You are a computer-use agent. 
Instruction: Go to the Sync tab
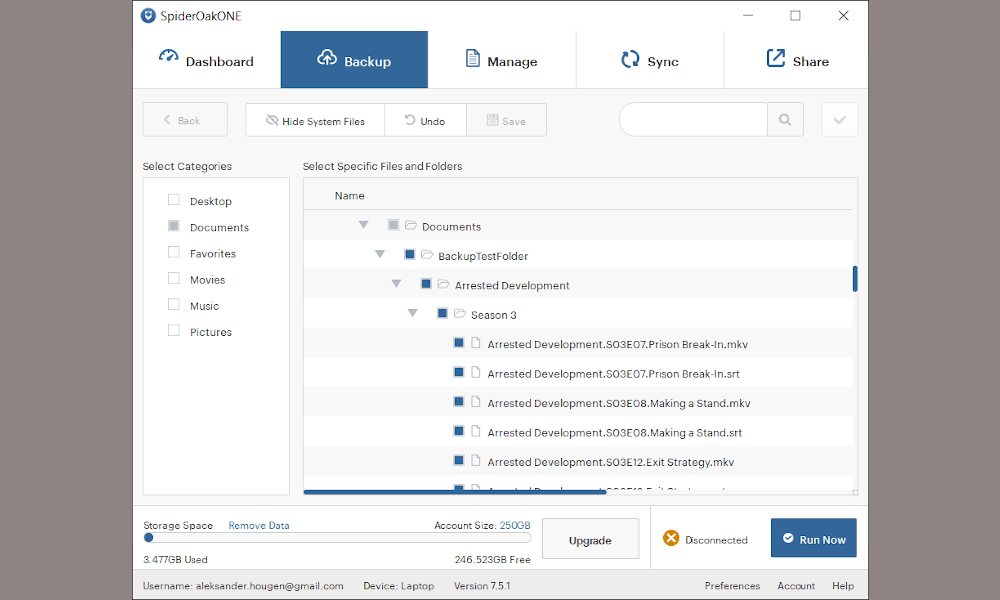[x=650, y=60]
